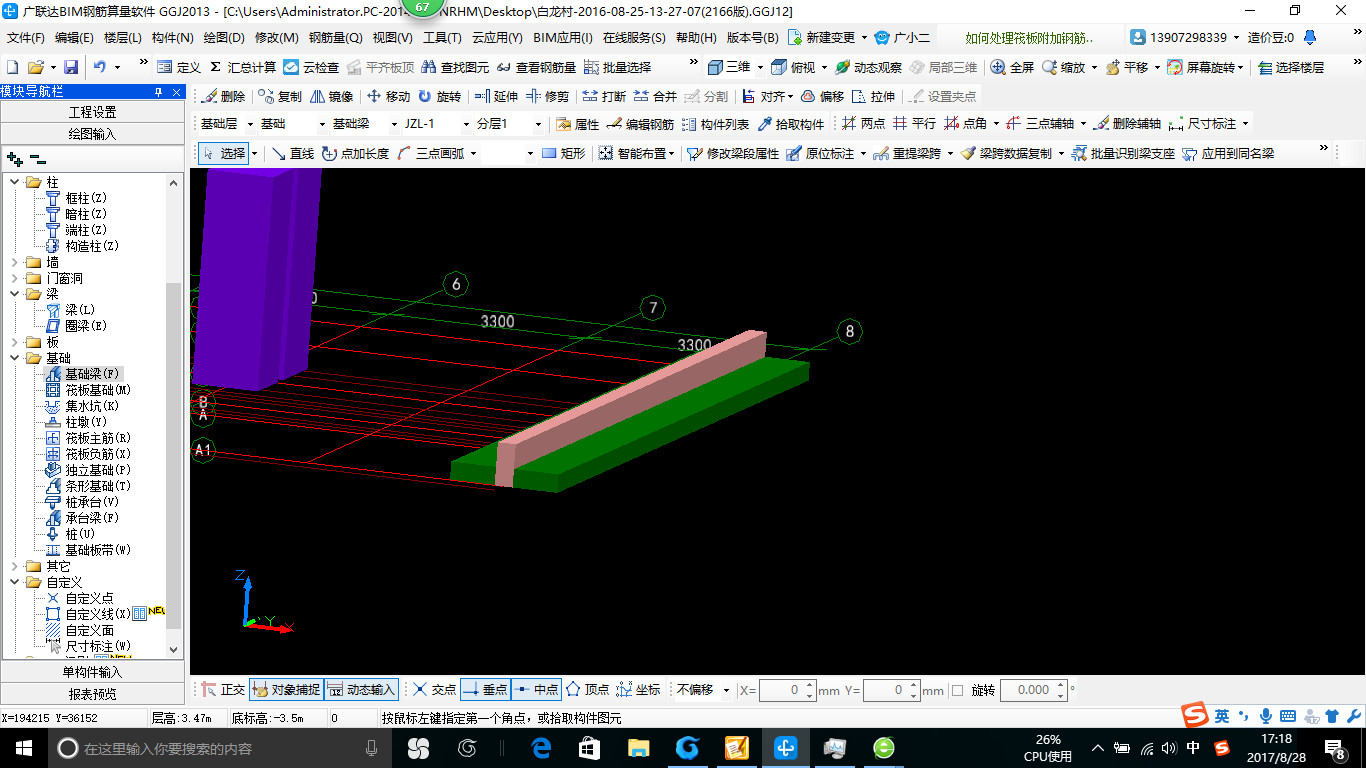The height and width of the screenshot is (768, 1366).
Task: Select 筏板基础(M) in the tree
Action: (x=89, y=390)
